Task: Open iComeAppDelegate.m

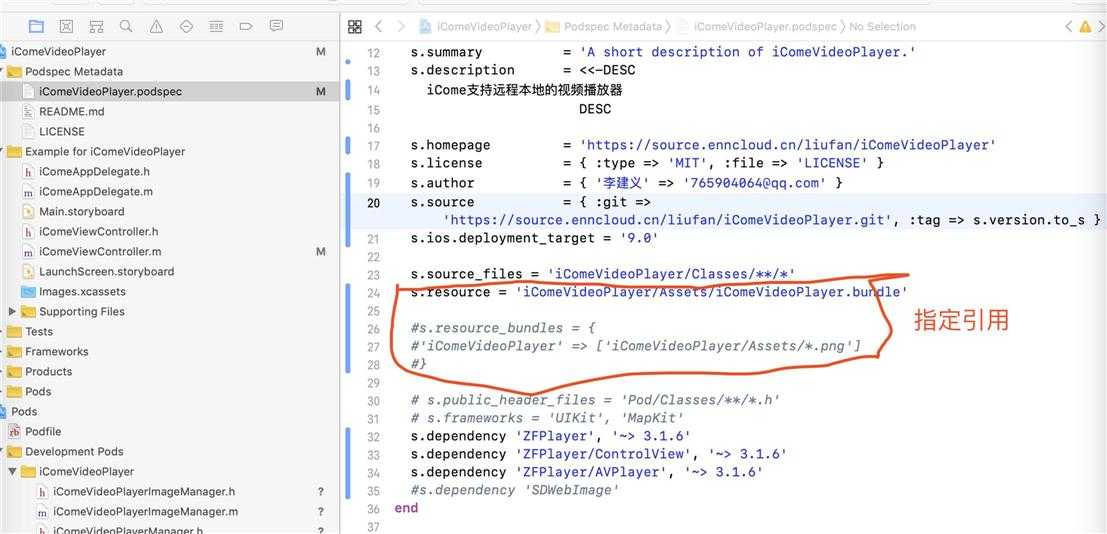Action: click(95, 191)
